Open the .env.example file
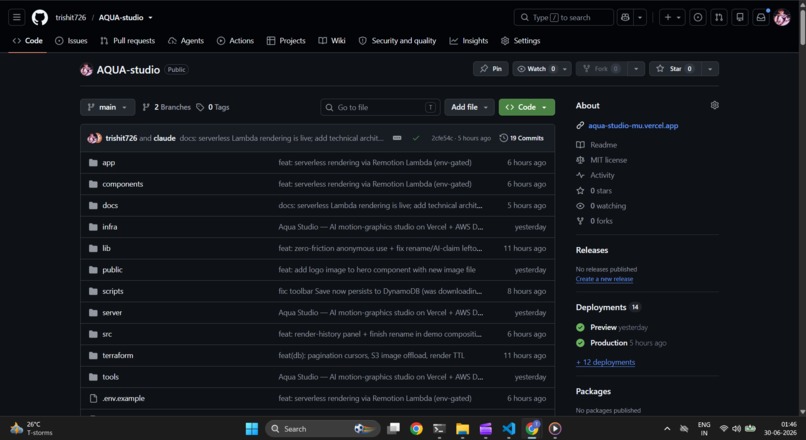806x440 pixels. (x=123, y=398)
